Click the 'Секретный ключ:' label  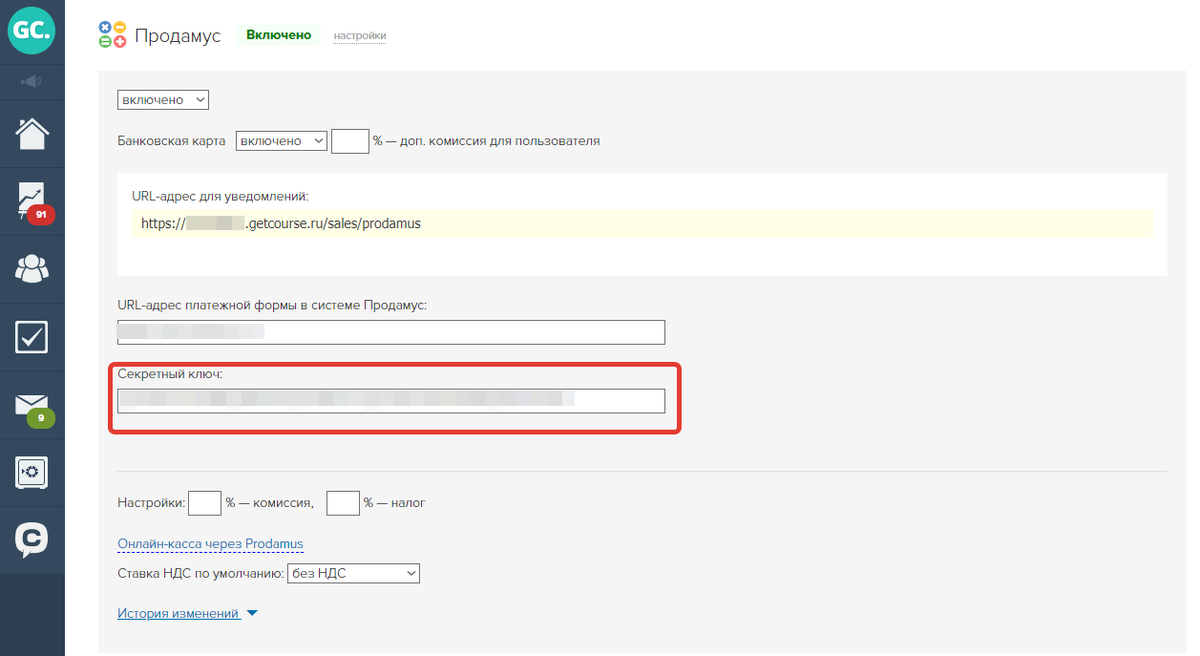[171, 373]
